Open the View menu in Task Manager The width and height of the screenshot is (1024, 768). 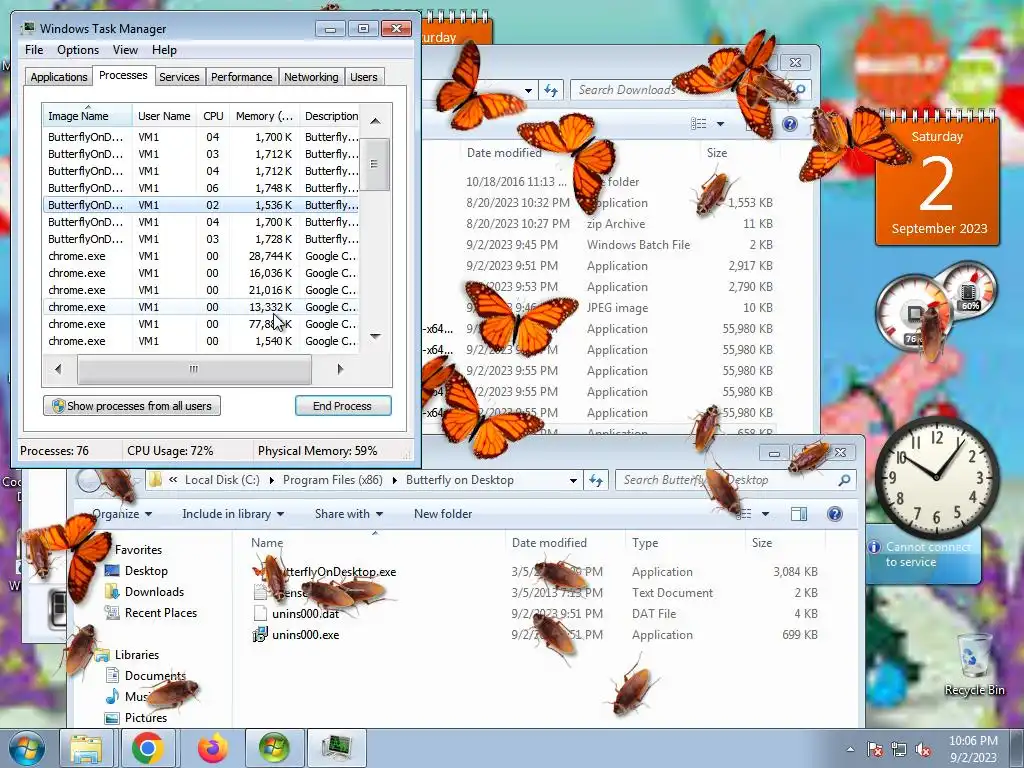click(125, 50)
